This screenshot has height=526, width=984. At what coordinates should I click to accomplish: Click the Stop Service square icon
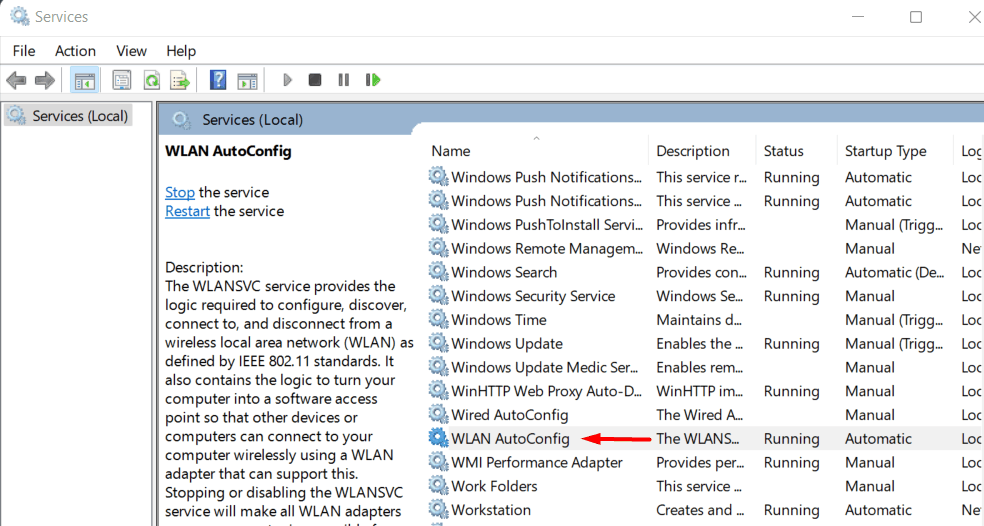tap(315, 80)
